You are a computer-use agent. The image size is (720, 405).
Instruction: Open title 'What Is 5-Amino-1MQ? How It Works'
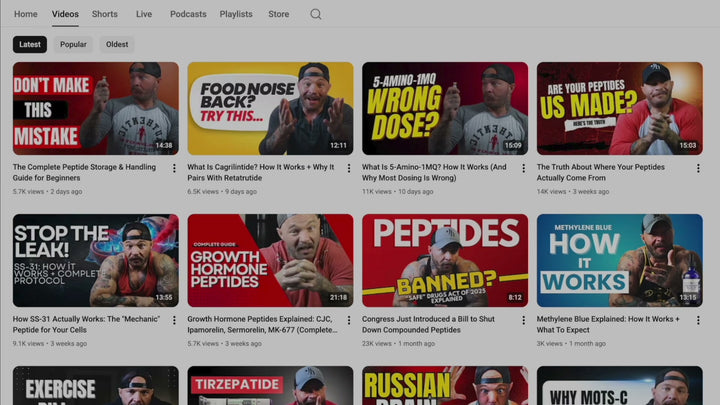tap(434, 172)
